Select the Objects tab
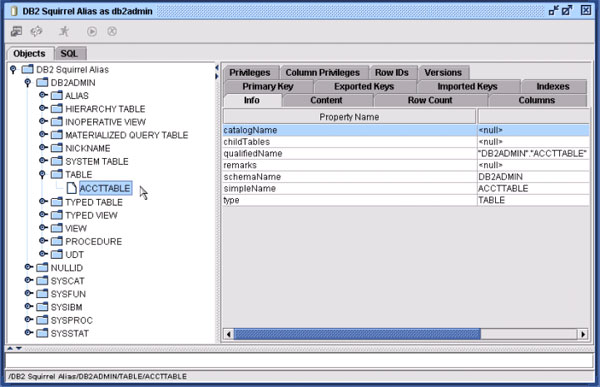Viewport: 600px width, 387px height. 29,54
